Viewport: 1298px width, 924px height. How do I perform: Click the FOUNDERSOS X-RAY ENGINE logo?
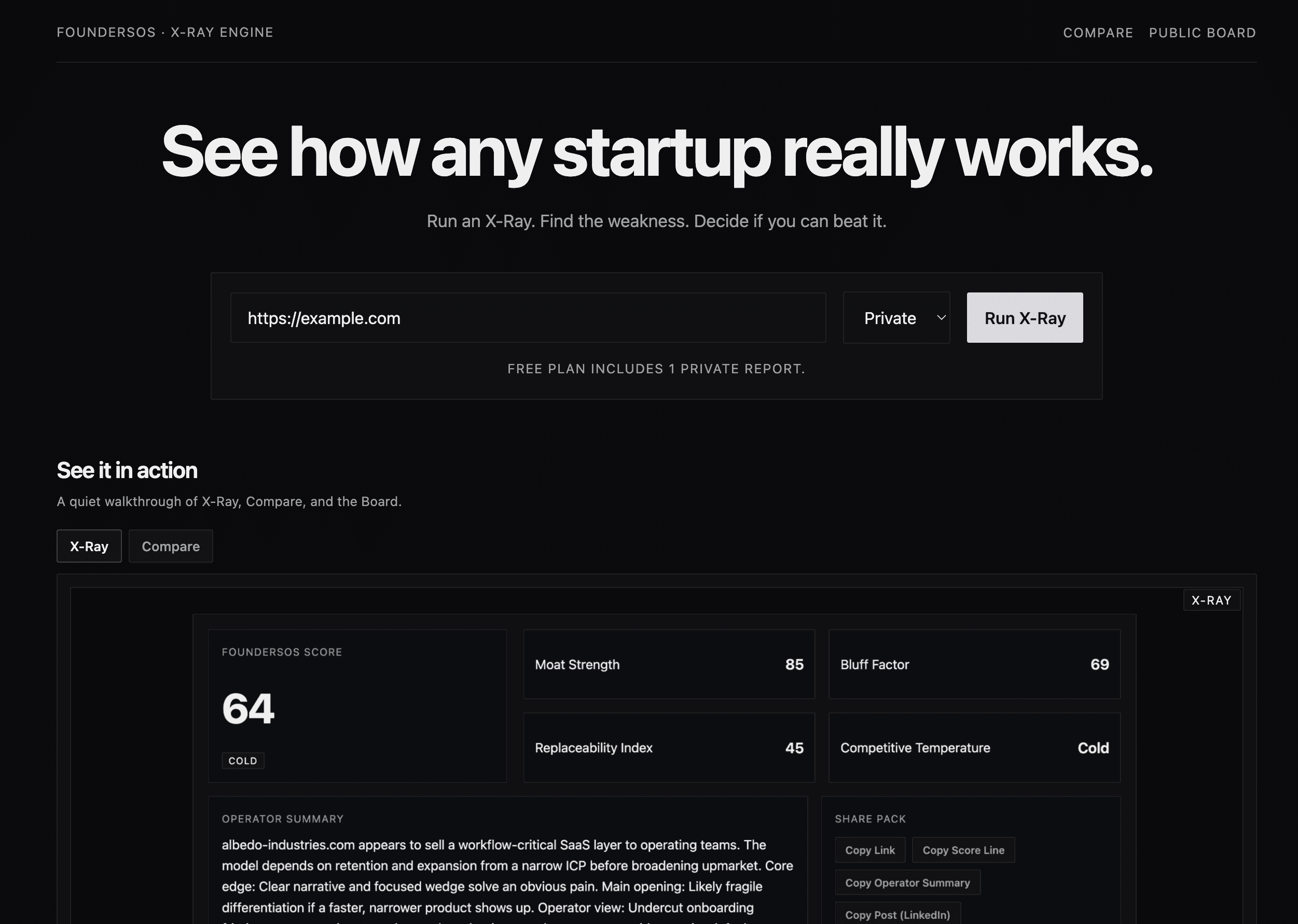coord(164,33)
